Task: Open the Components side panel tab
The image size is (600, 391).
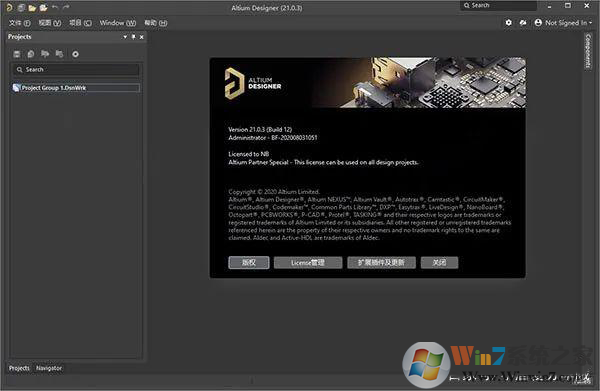Action: 588,51
